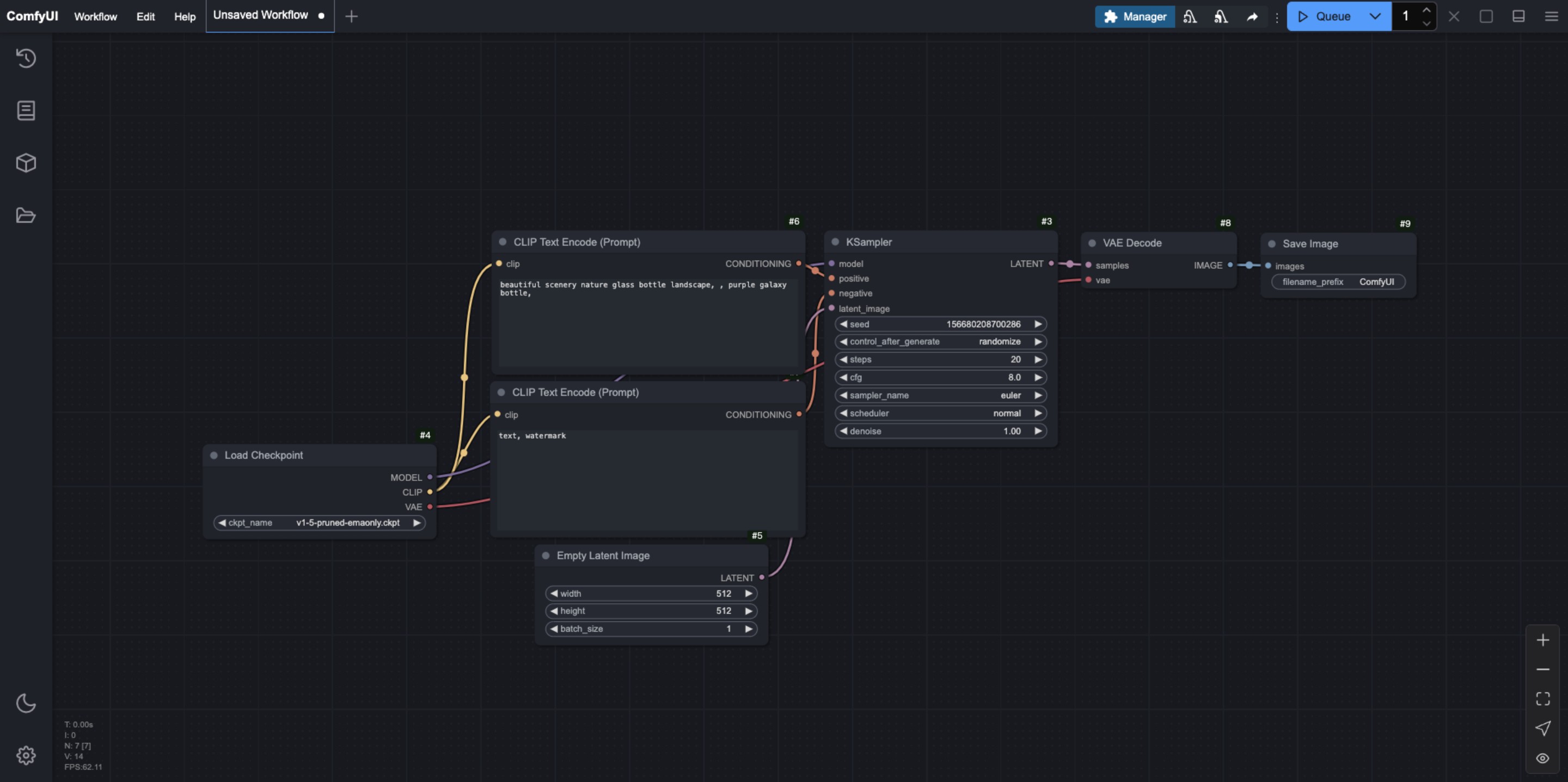Image resolution: width=1568 pixels, height=782 pixels.
Task: Click the KSampler node title
Action: [868, 242]
